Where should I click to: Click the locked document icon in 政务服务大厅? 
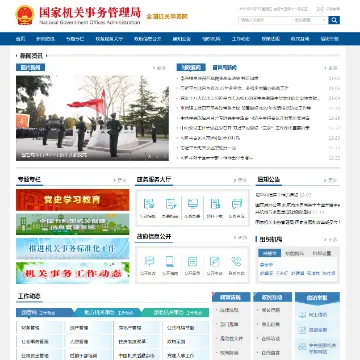click(215, 204)
